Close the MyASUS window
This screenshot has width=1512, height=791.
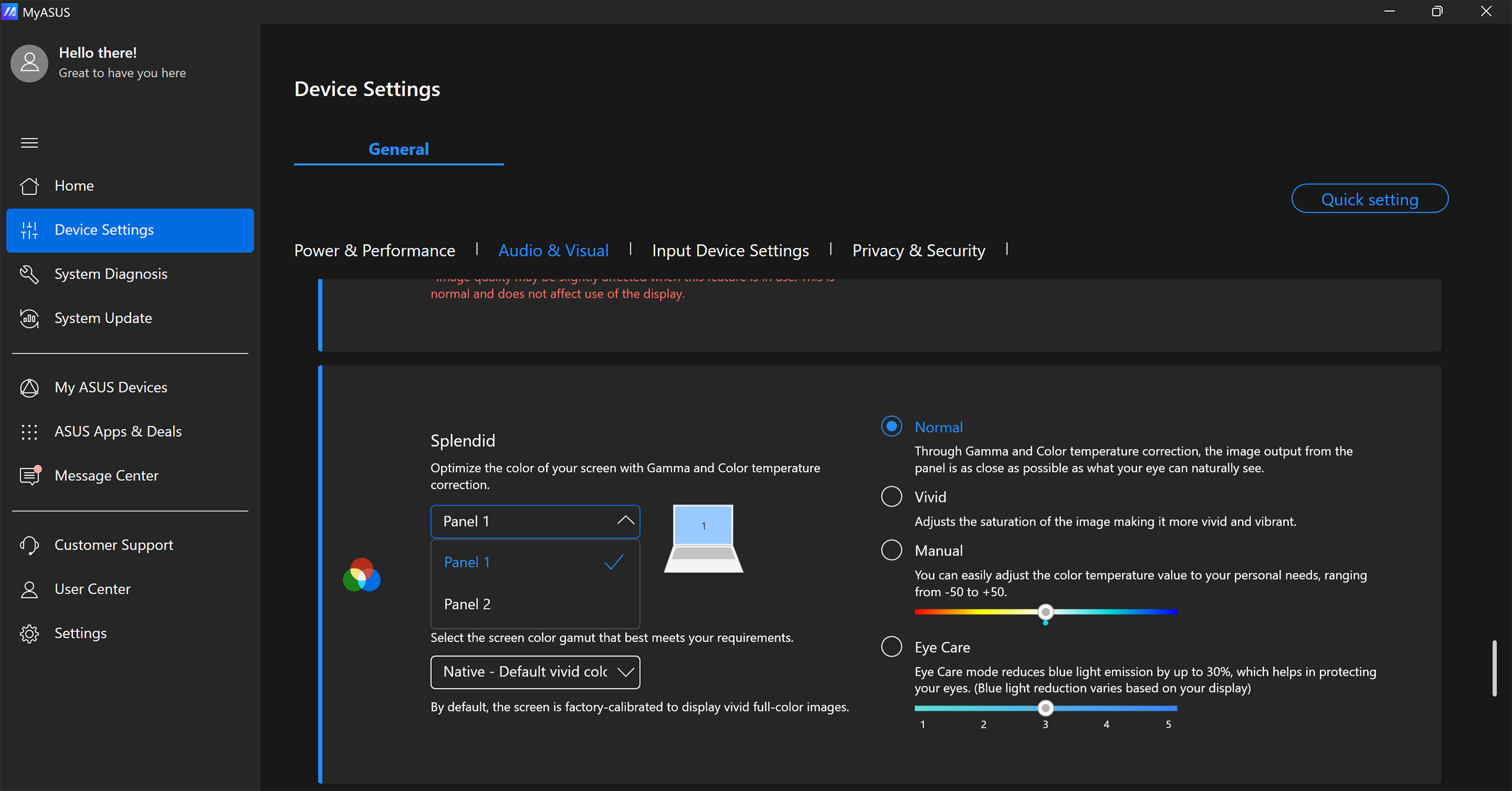click(1486, 12)
